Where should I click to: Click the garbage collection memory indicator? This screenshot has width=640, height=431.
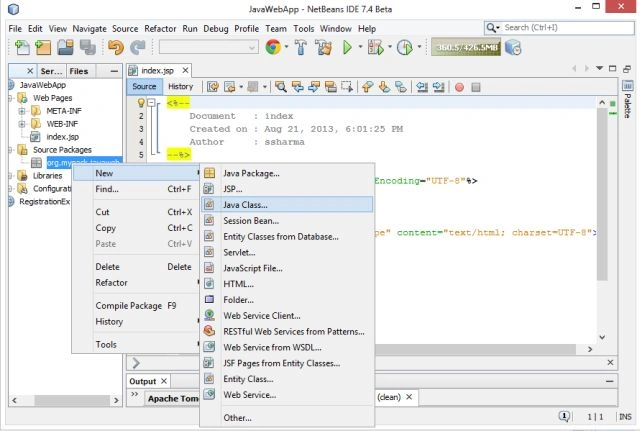tap(466, 47)
